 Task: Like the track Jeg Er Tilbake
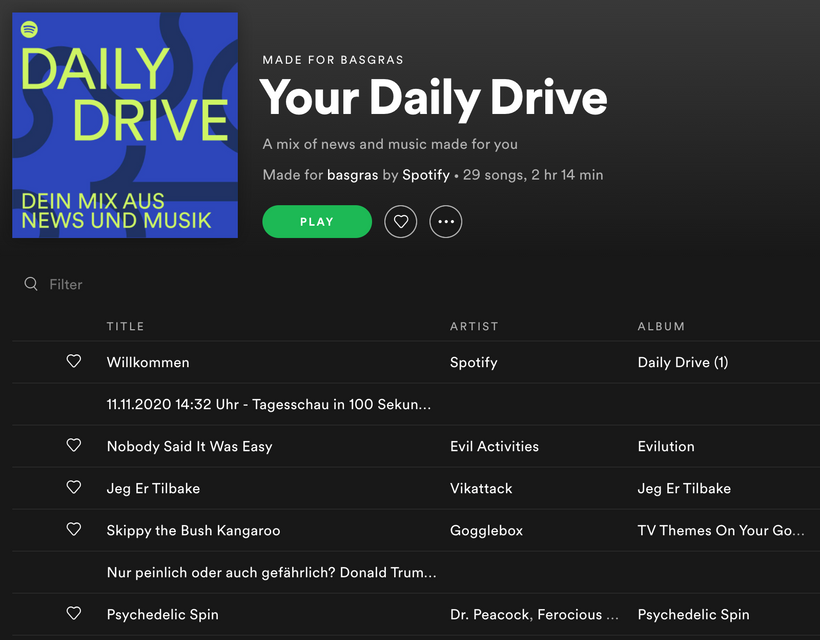pyautogui.click(x=74, y=487)
